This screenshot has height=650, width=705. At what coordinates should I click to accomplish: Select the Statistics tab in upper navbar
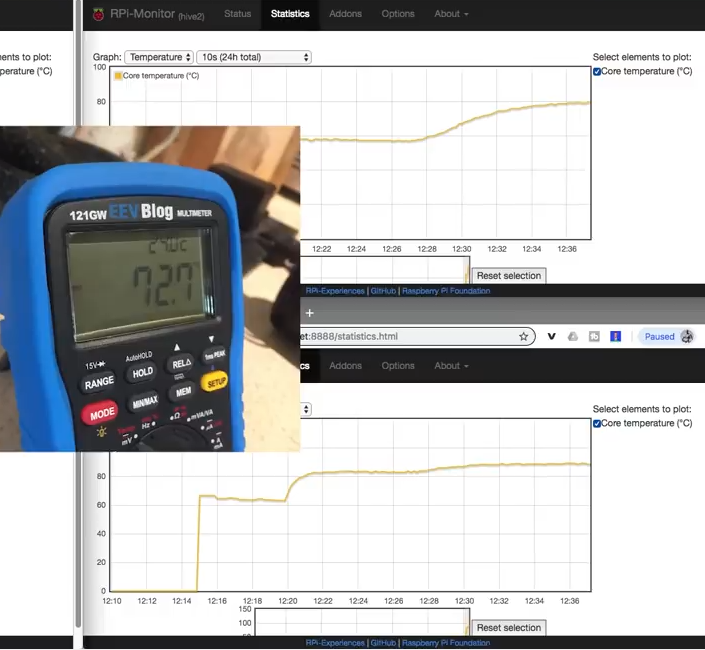[x=290, y=14]
